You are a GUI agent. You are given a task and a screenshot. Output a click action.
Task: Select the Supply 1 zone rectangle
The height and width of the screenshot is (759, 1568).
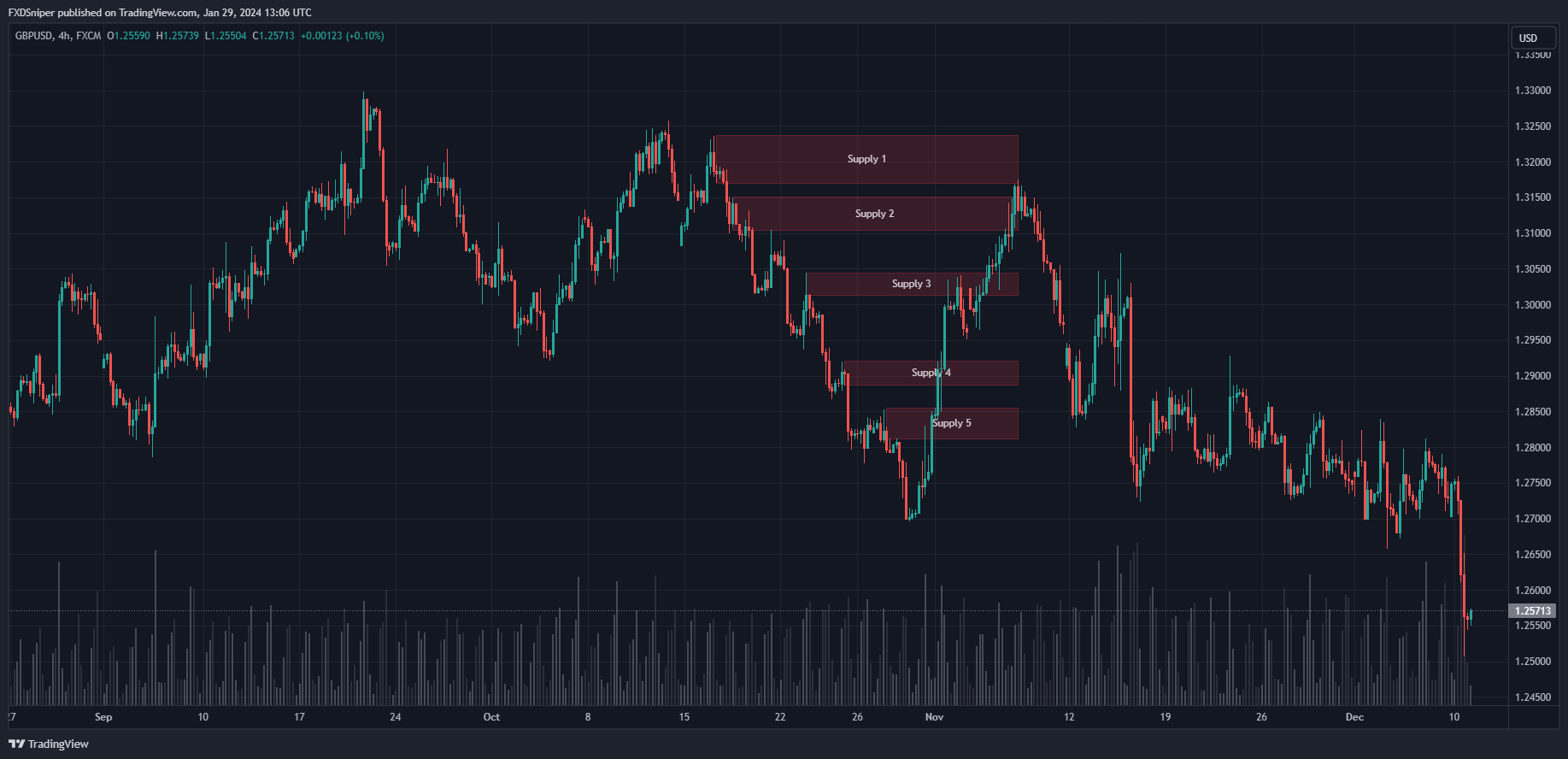[x=866, y=159]
